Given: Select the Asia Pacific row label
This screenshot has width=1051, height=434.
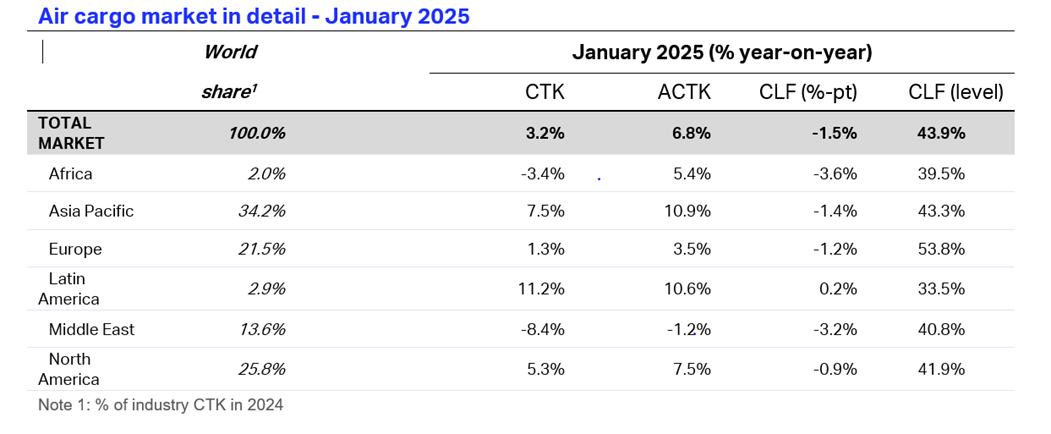Looking at the screenshot, I should tap(91, 211).
